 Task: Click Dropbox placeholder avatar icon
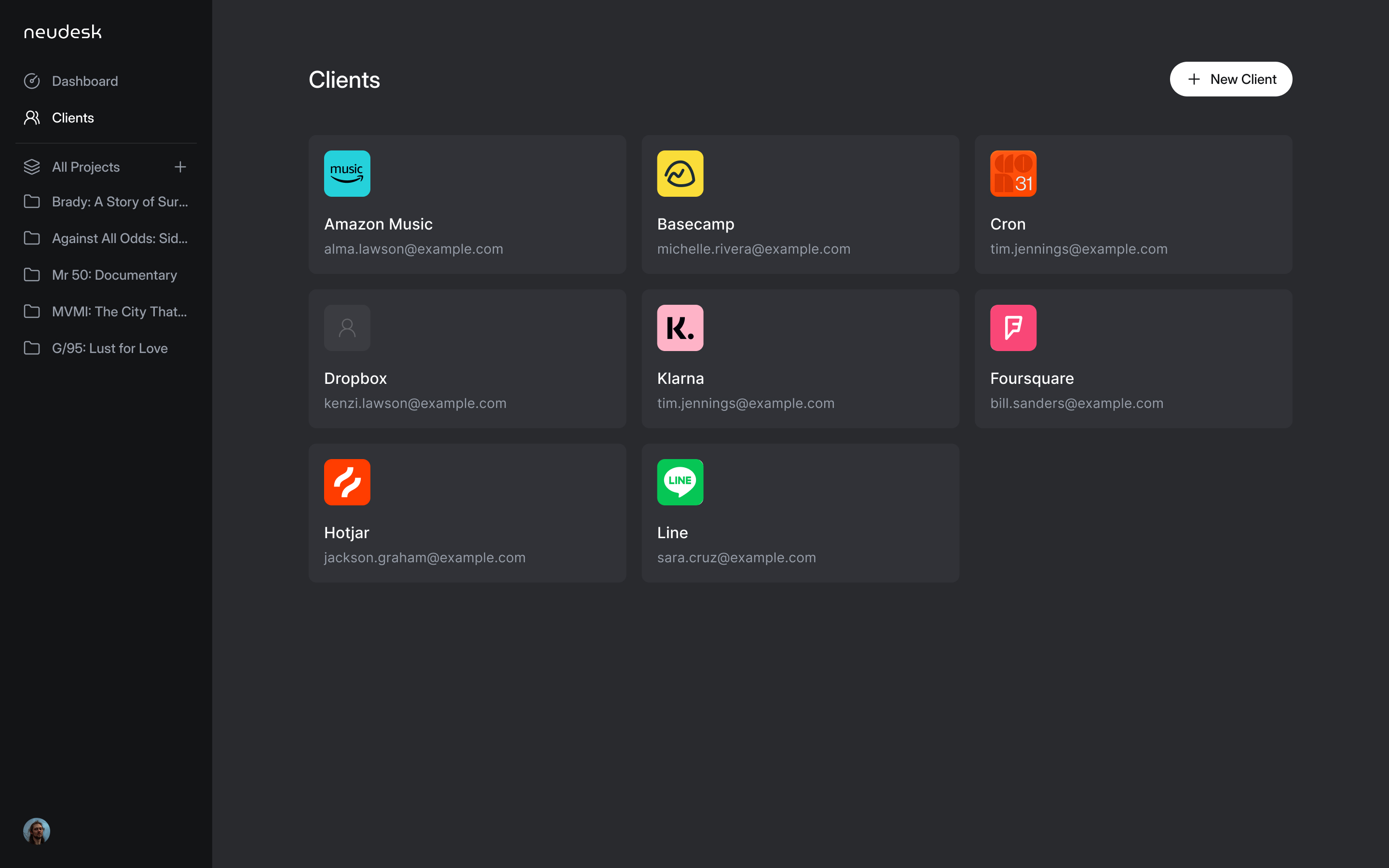347,328
